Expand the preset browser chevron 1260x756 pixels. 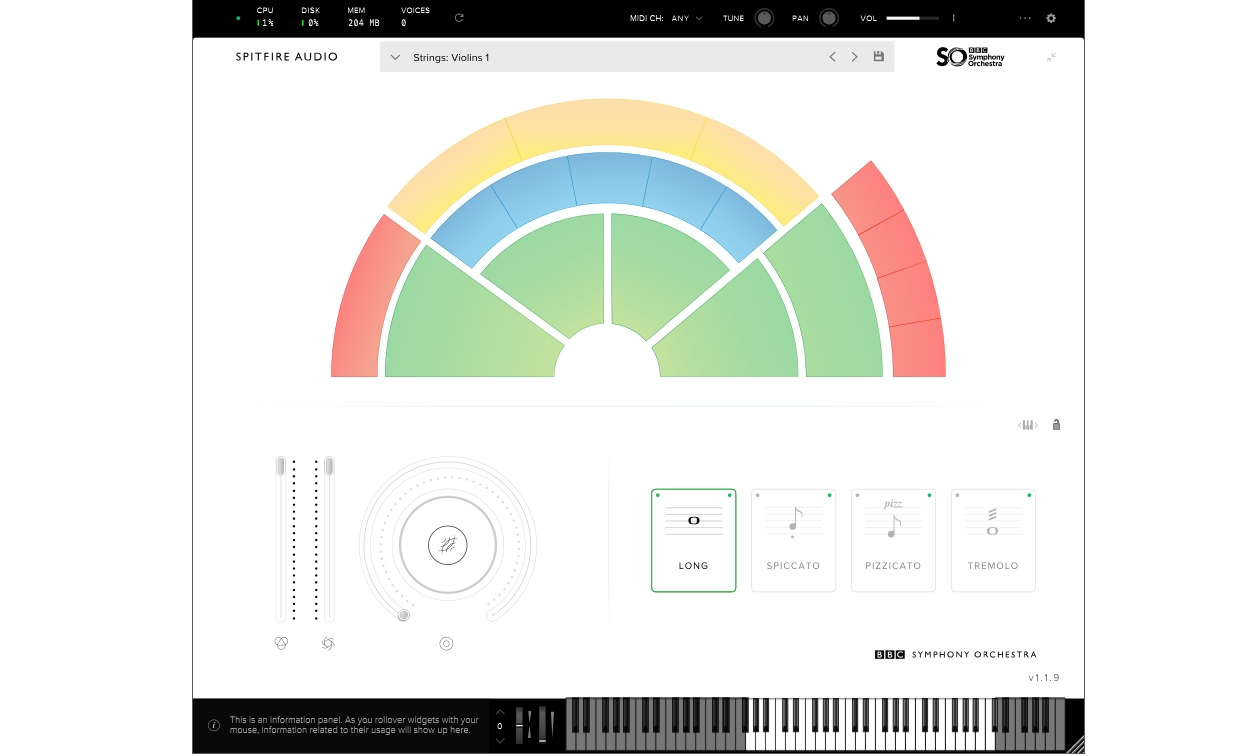pos(395,57)
